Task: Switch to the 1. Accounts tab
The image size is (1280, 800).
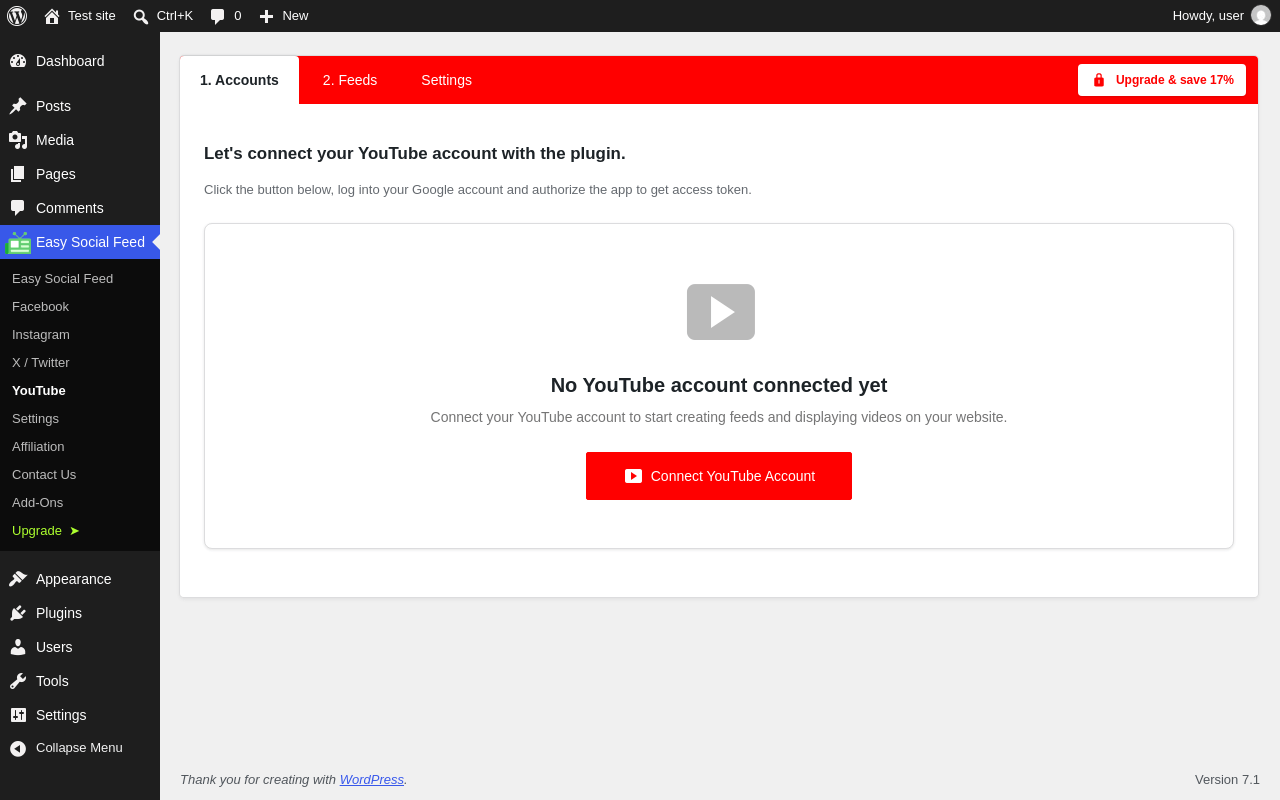Action: tap(239, 80)
